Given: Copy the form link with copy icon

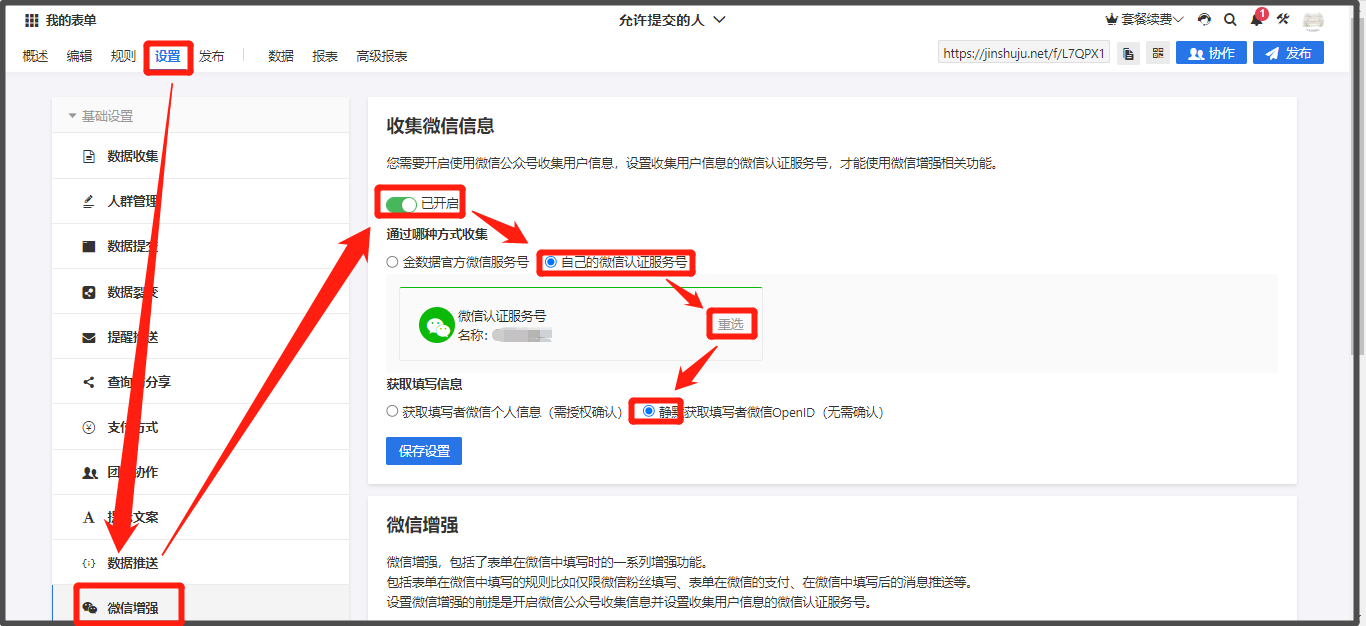Looking at the screenshot, I should (1128, 54).
